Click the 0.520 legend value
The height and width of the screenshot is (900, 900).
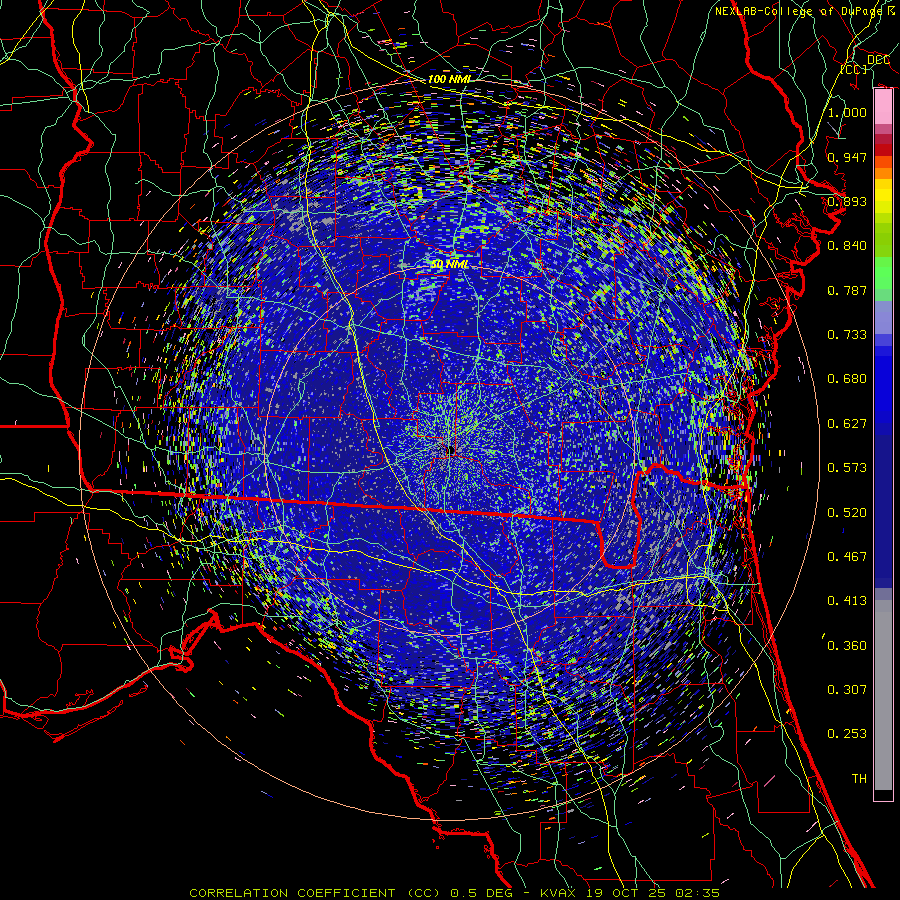coord(847,513)
